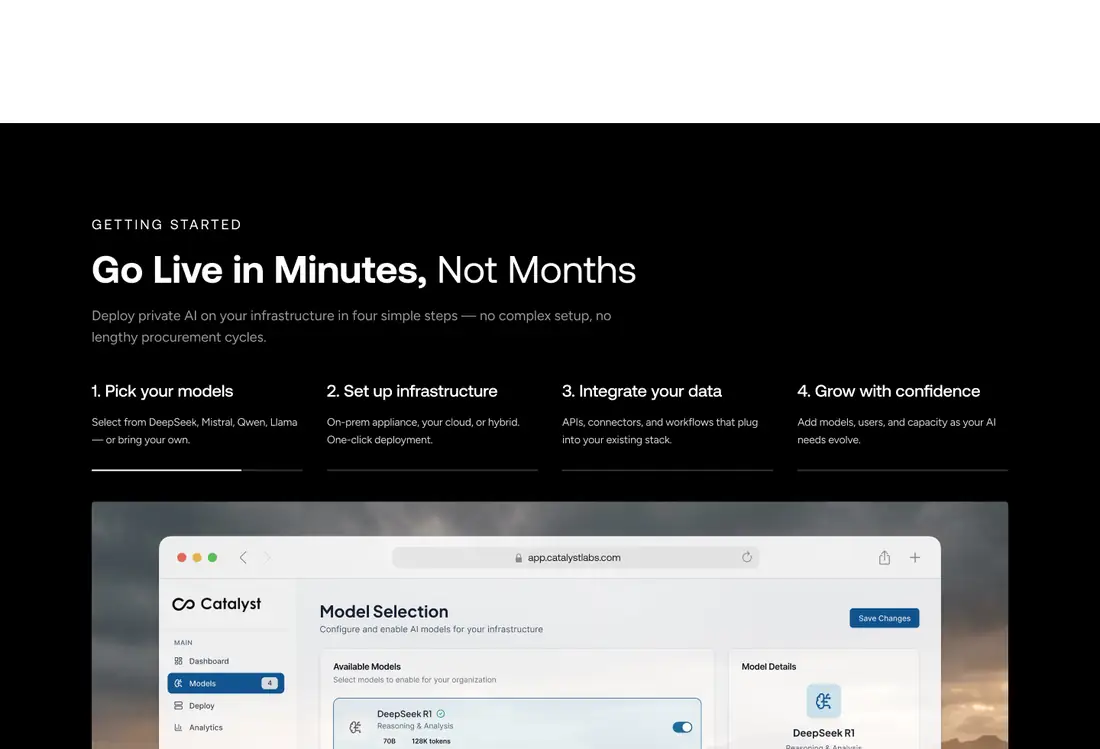1100x749 pixels.
Task: Click the Save Changes button
Action: 884,618
